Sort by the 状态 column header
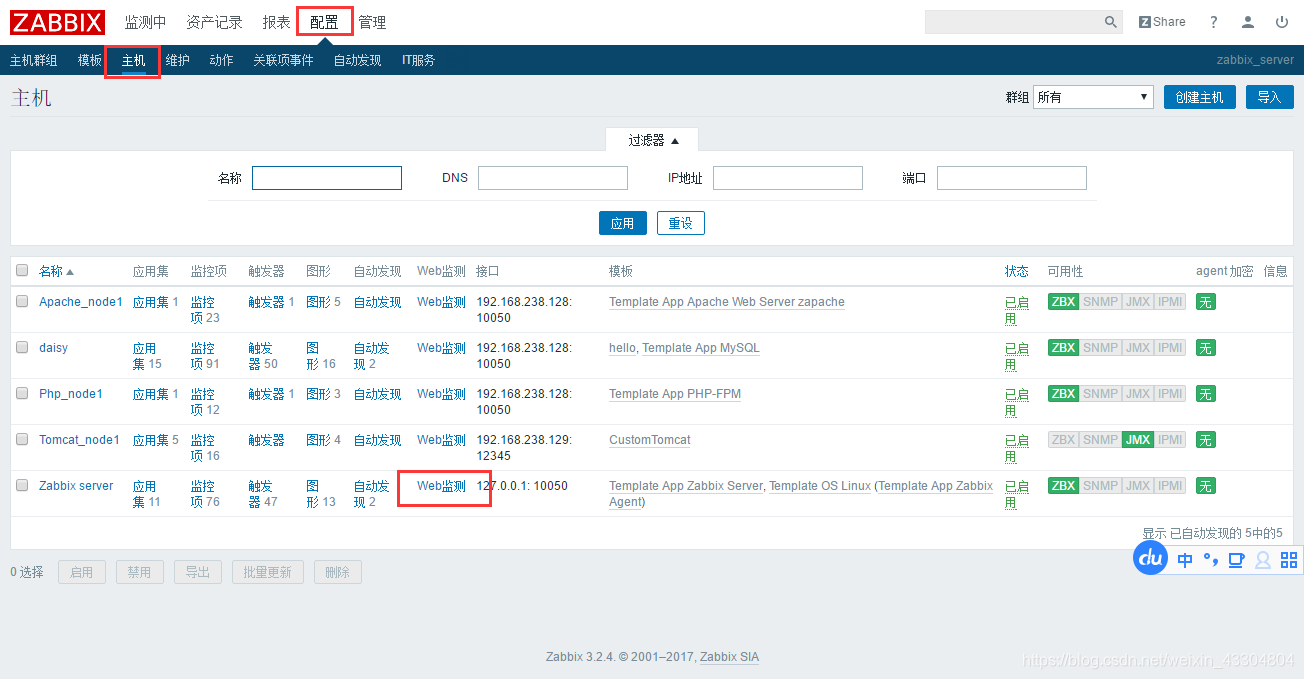The image size is (1304, 679). pos(1016,271)
